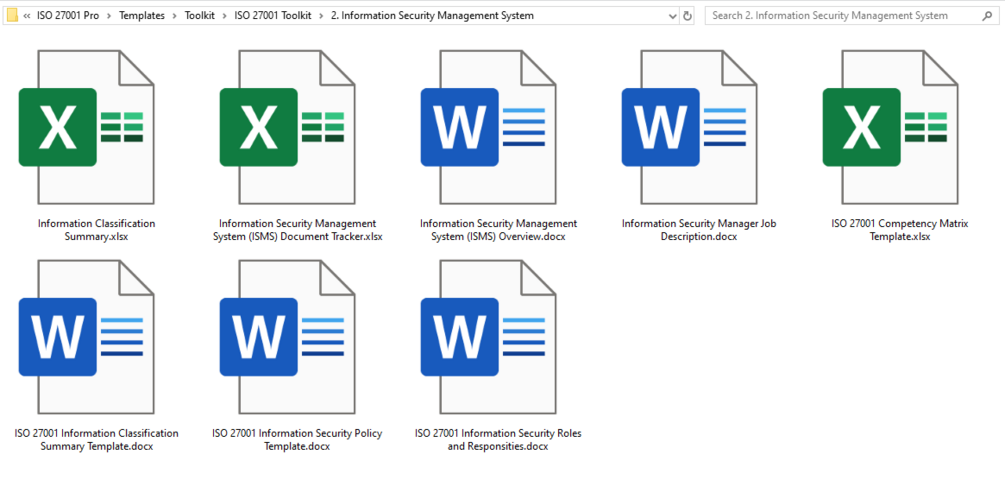Image resolution: width=1005 pixels, height=486 pixels.
Task: Select the ISMS Document Tracker.xlsx Excel icon
Action: coord(287,127)
